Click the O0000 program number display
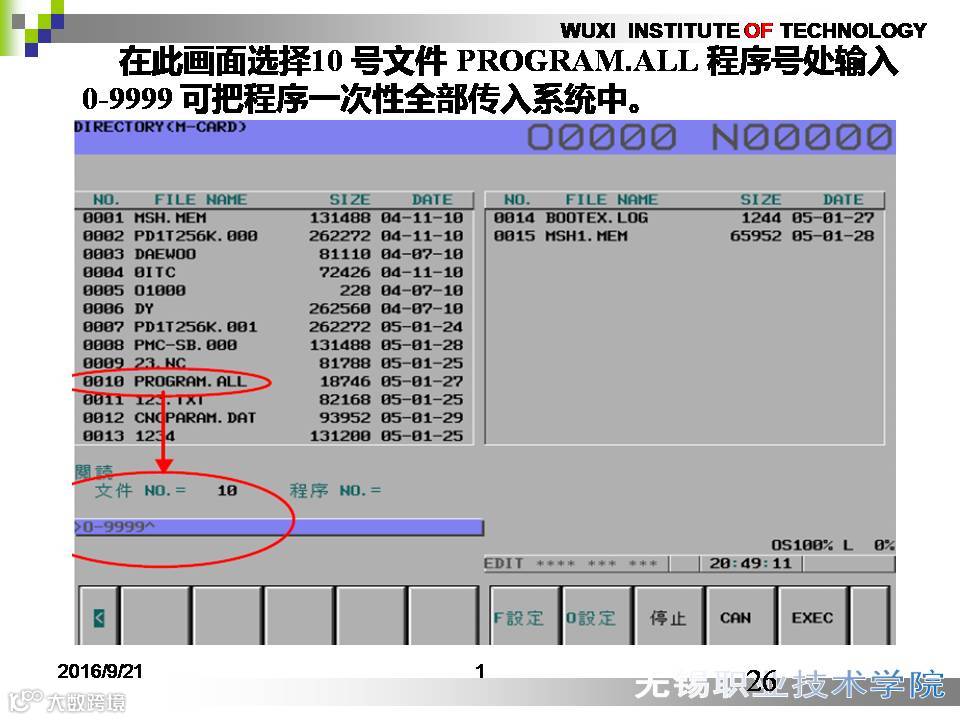Screen dimensions: 960x720 pyautogui.click(x=602, y=137)
